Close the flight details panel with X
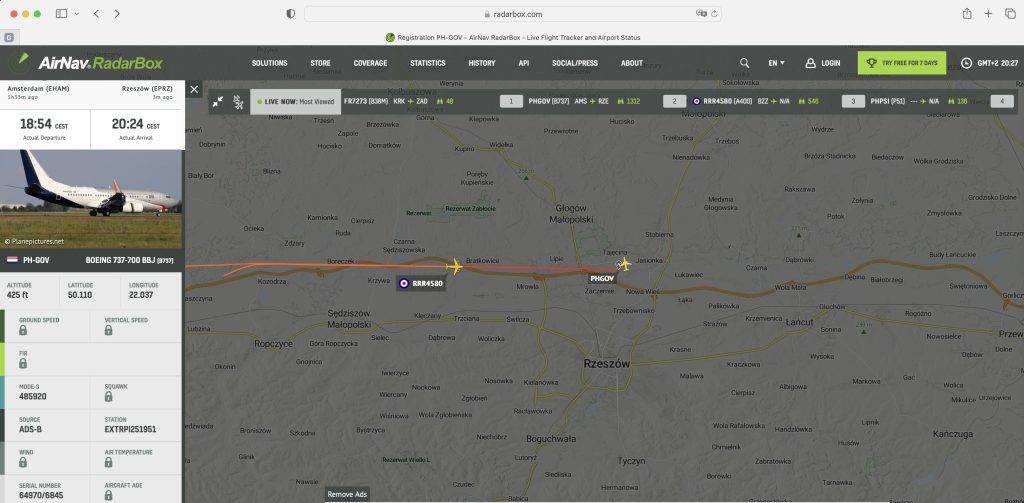The width and height of the screenshot is (1024, 503). [x=194, y=89]
